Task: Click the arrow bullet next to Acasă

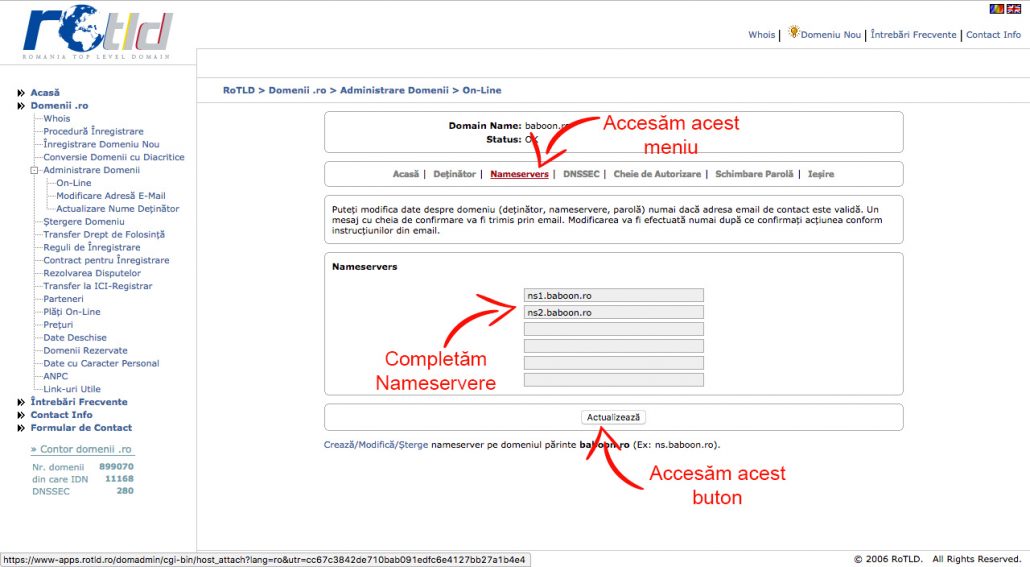Action: pos(21,93)
